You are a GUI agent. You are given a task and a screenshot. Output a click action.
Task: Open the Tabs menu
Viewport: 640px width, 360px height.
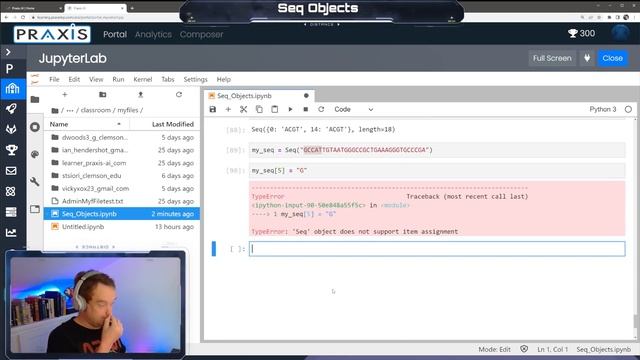(x=167, y=79)
